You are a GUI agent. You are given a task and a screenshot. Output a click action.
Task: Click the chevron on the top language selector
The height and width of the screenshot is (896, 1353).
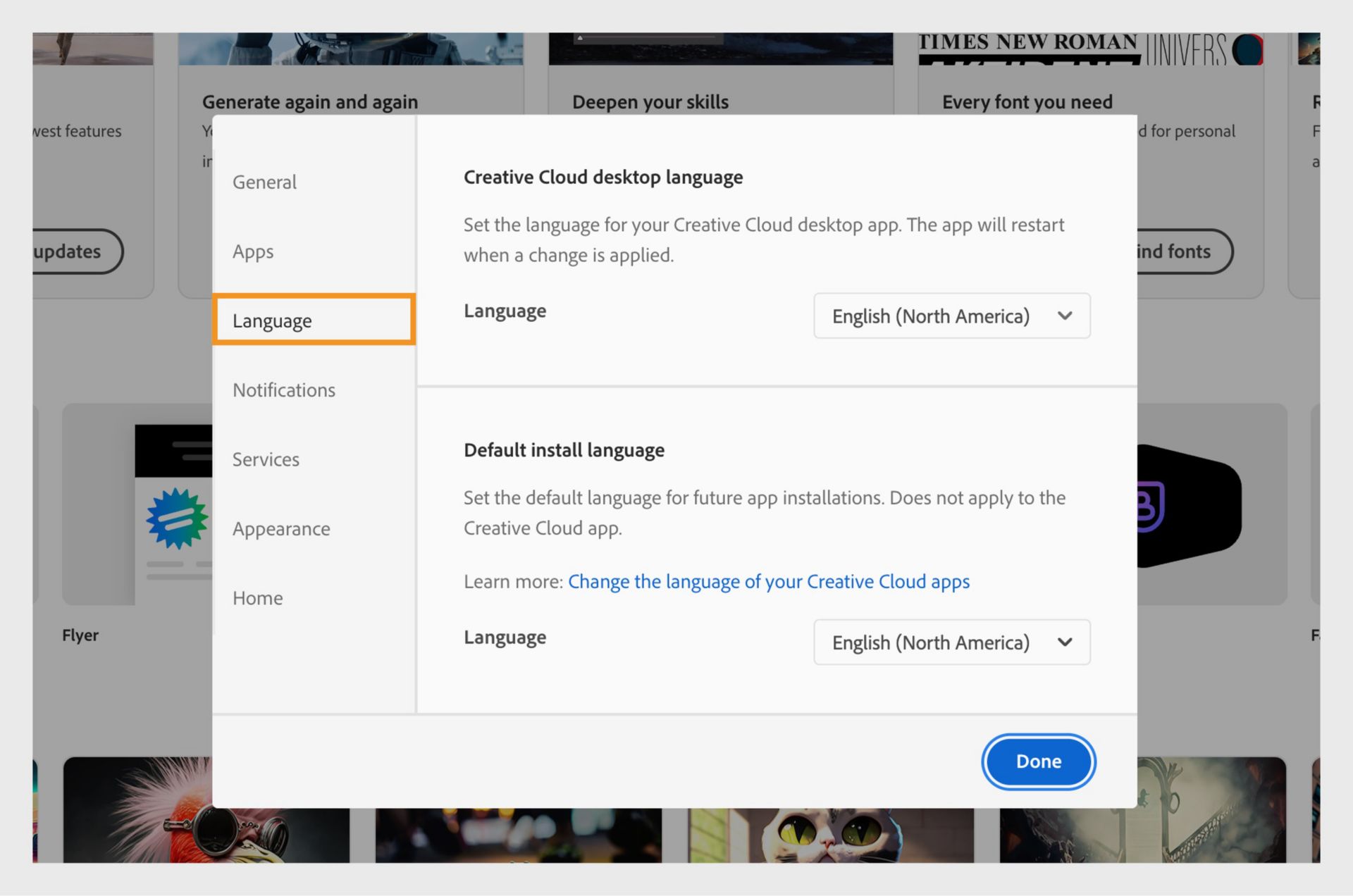1065,316
